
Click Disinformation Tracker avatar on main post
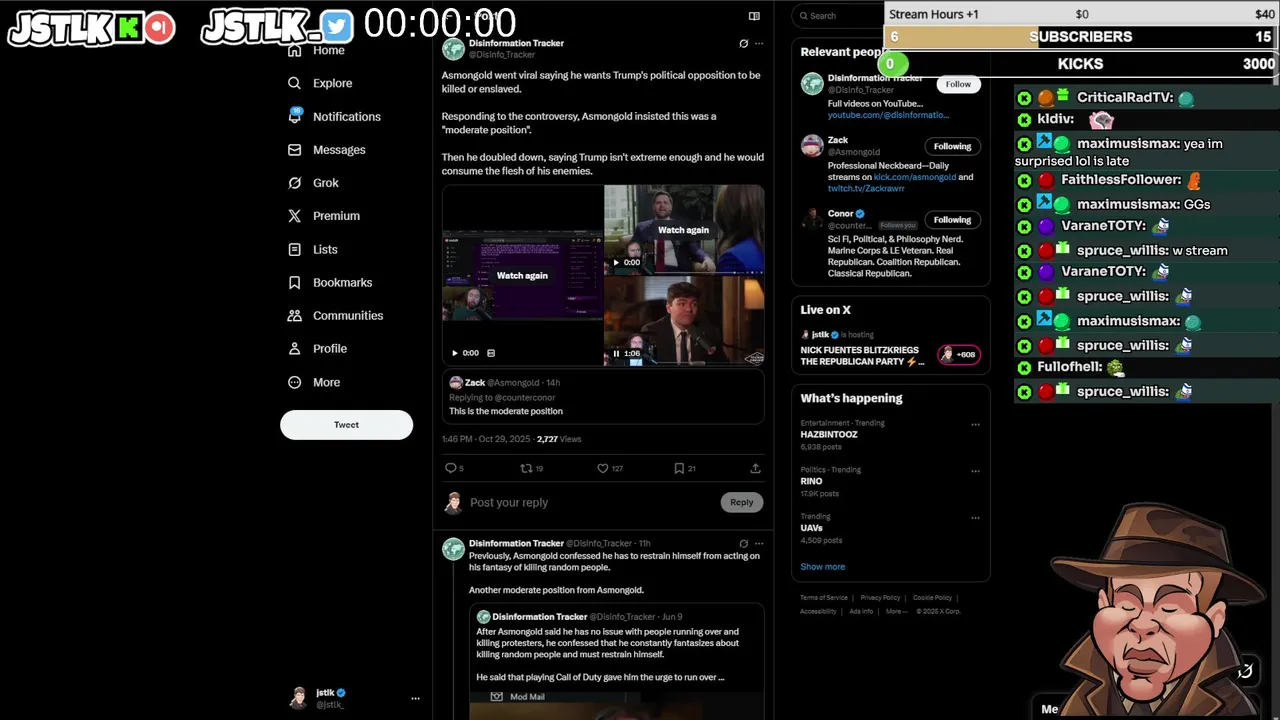click(453, 49)
